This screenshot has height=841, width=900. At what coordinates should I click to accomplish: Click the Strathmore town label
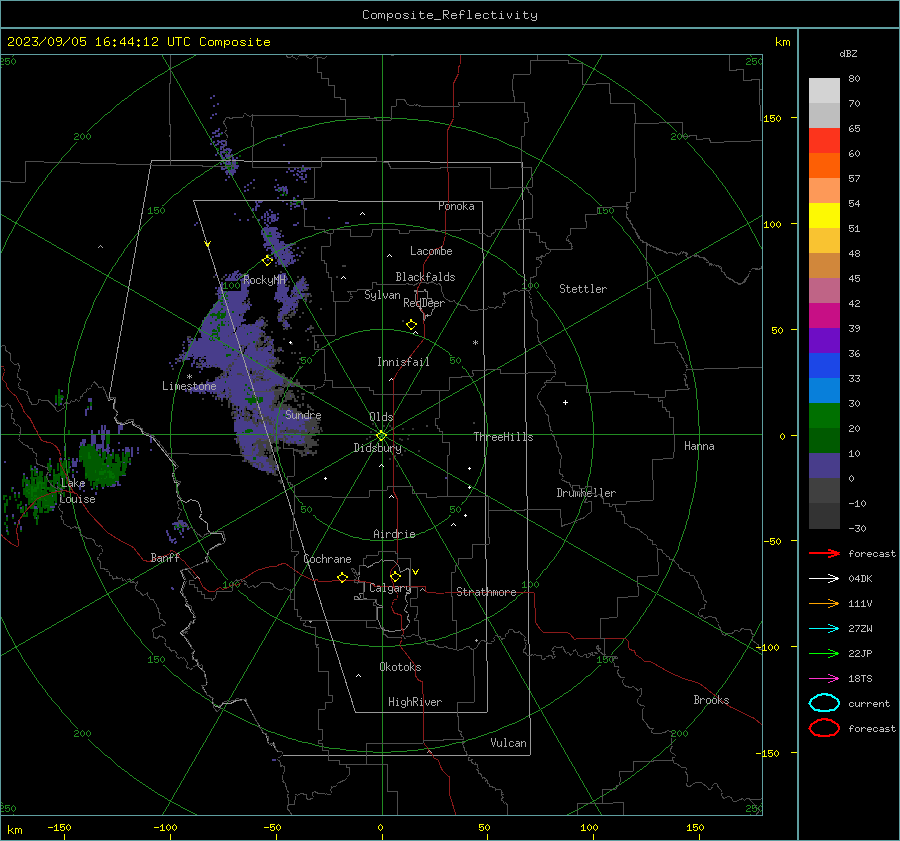pos(486,592)
